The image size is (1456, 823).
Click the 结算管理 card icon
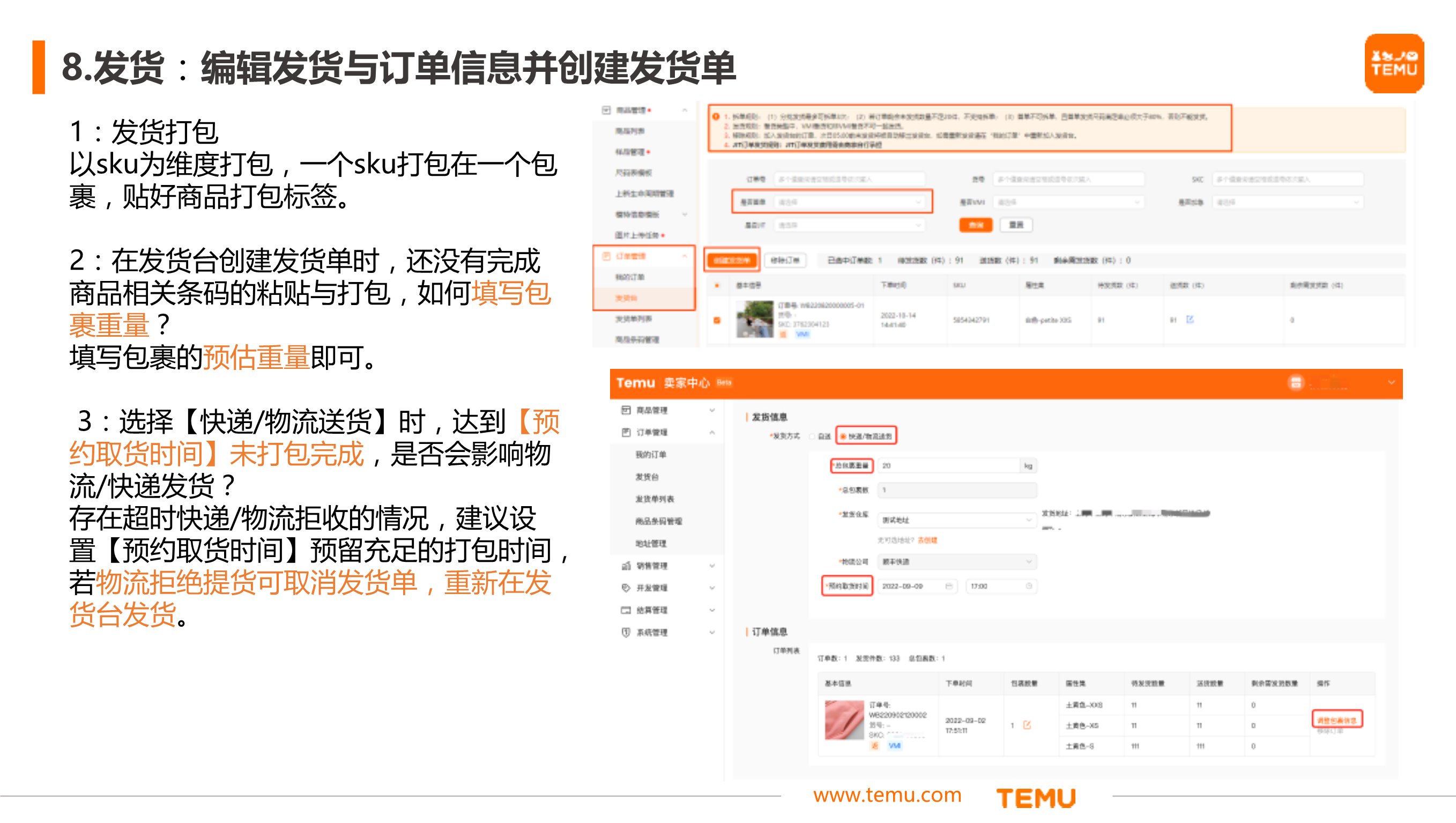(626, 610)
